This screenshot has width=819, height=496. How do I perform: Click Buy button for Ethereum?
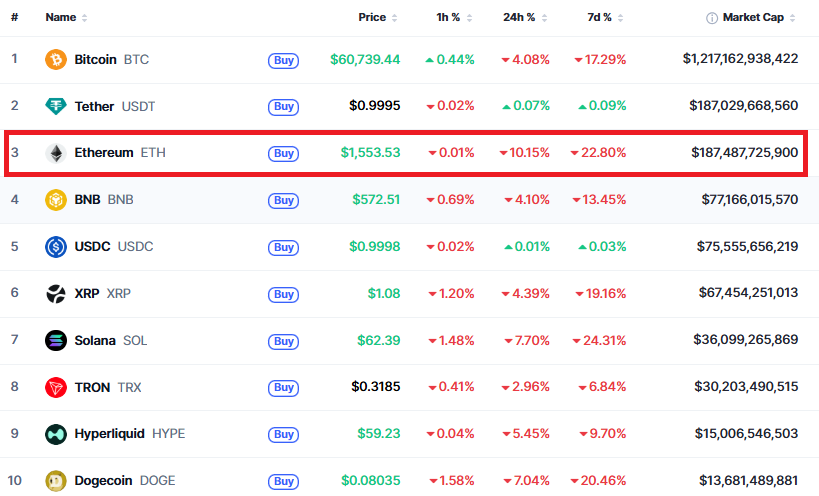tap(284, 153)
